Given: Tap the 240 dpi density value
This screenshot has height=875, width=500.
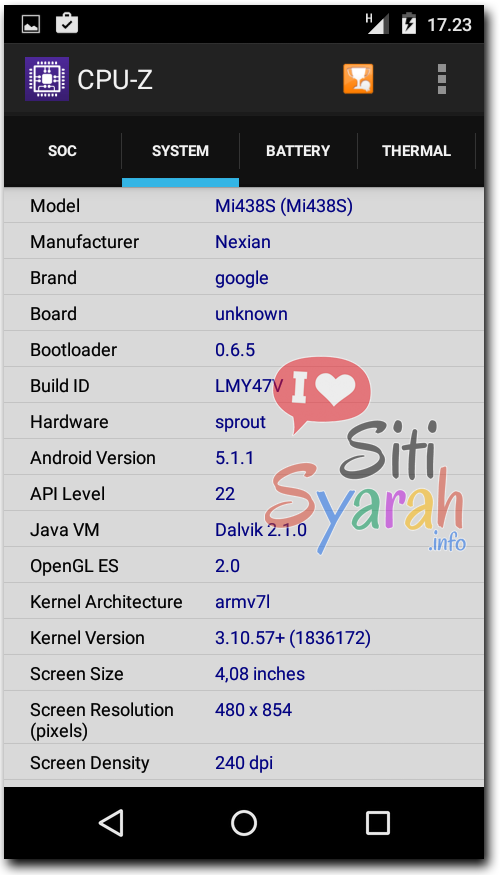Looking at the screenshot, I should (244, 763).
